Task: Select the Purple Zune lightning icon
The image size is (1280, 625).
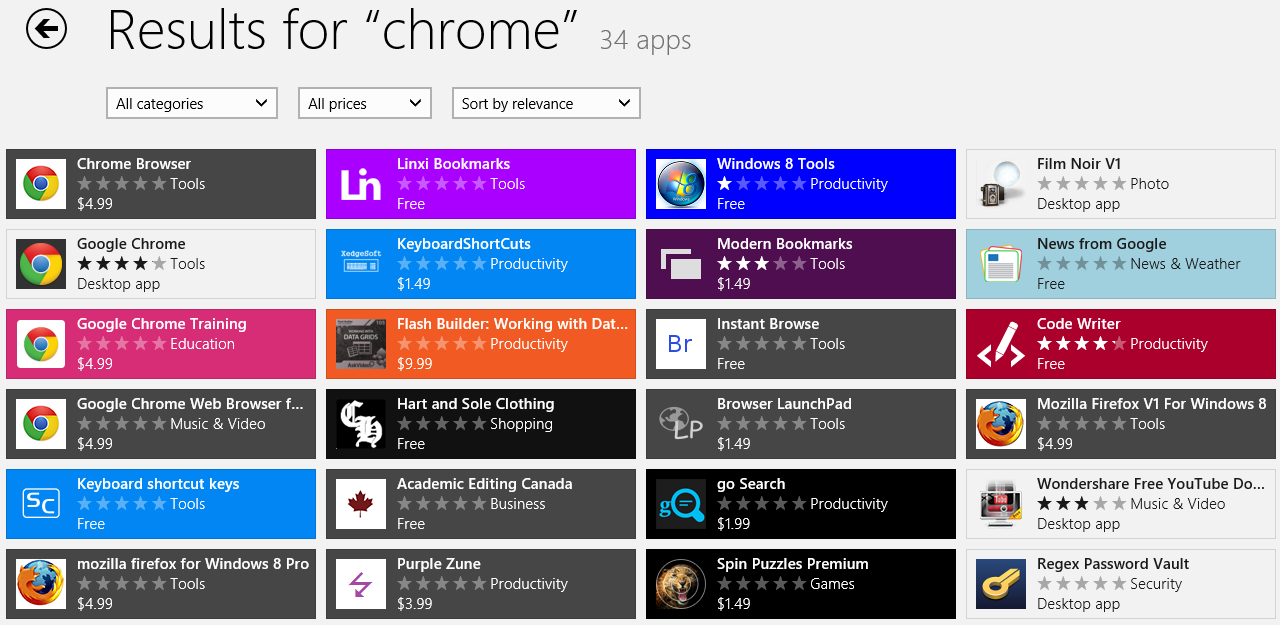Action: click(360, 583)
